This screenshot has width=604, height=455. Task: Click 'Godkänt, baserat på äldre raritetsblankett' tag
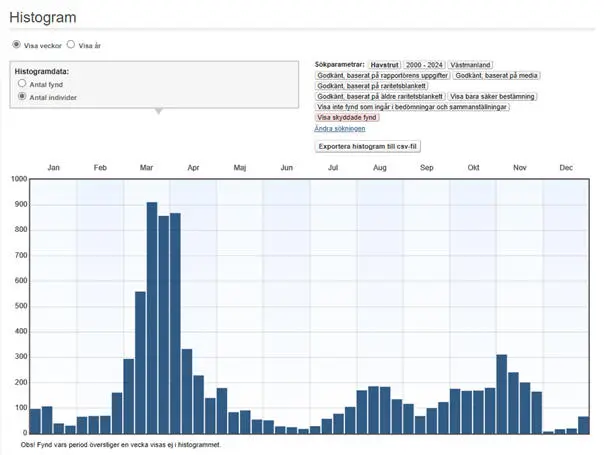click(380, 97)
